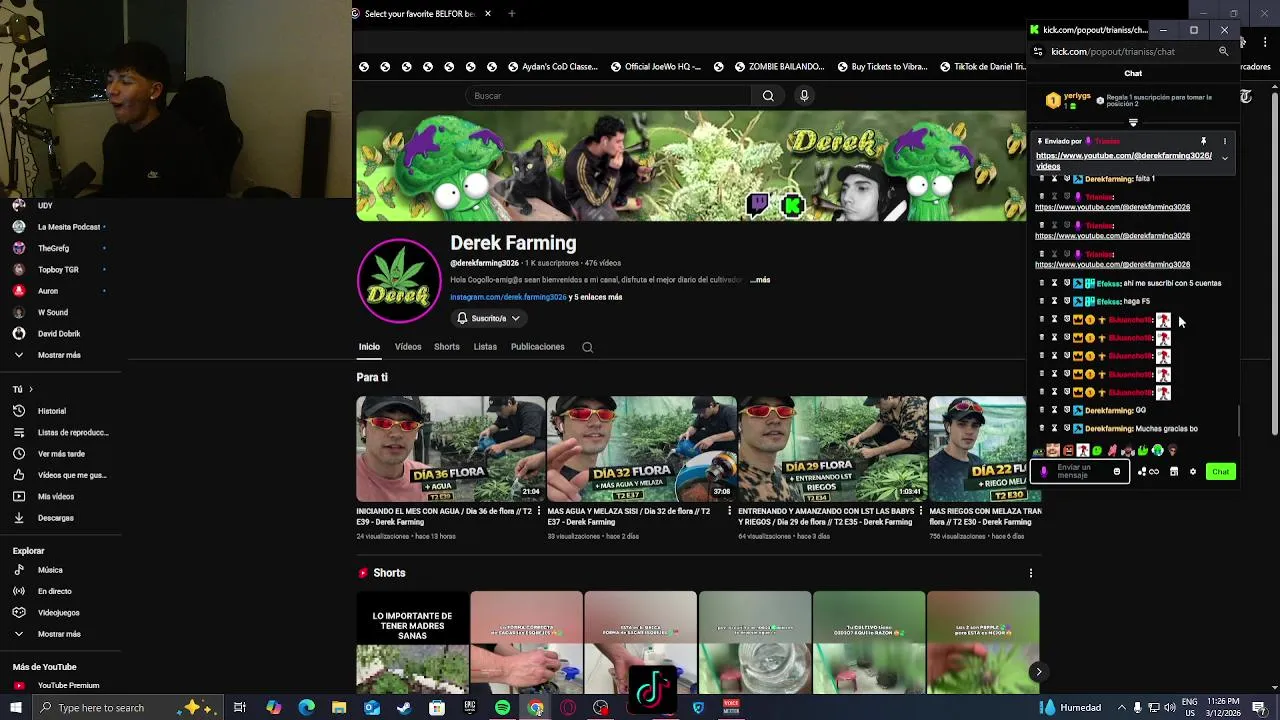Image resolution: width=1280 pixels, height=720 pixels.
Task: Open Derek Farming channel avatar
Action: pos(399,281)
